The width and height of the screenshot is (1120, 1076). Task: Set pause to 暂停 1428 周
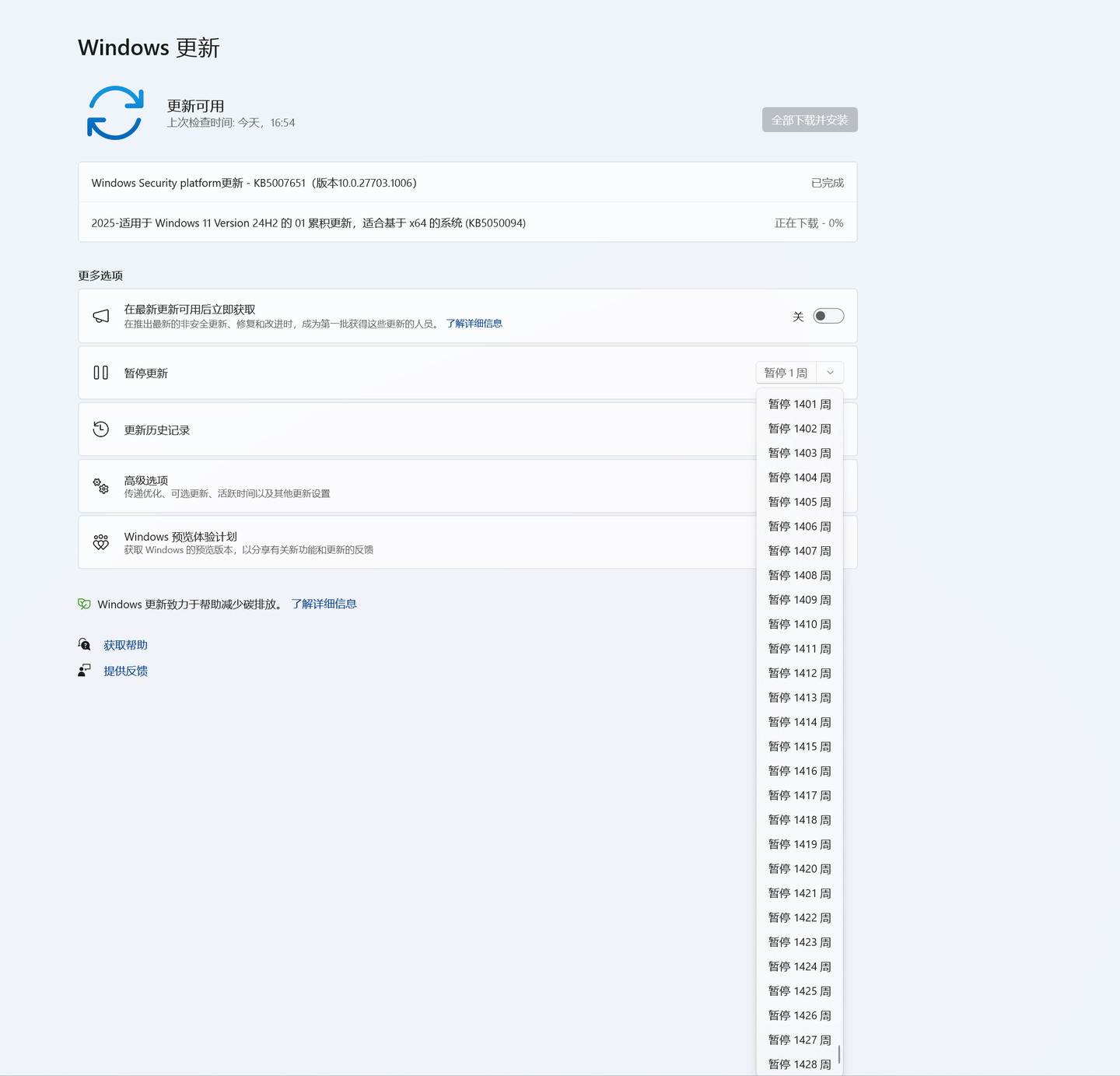pyautogui.click(x=800, y=1064)
